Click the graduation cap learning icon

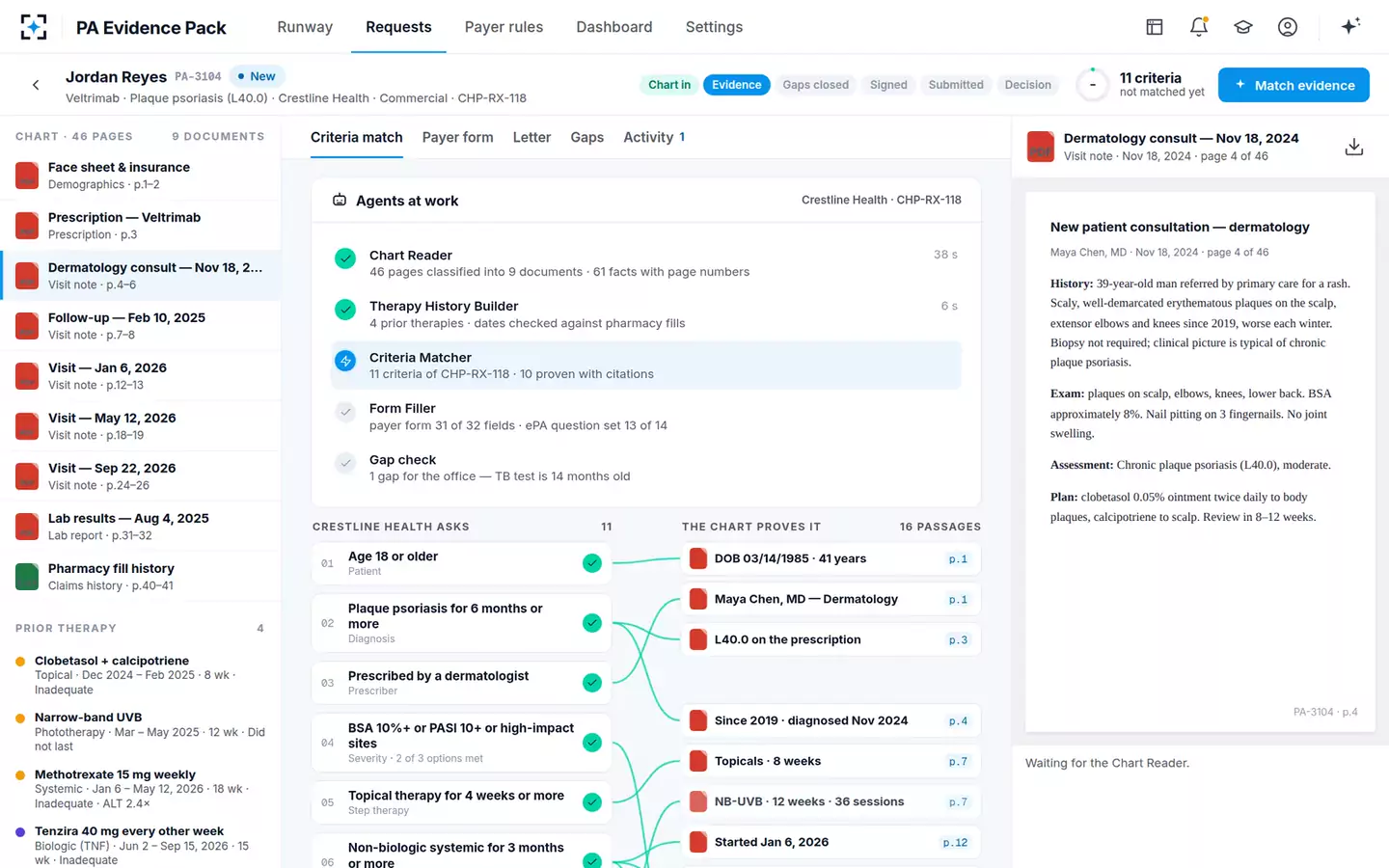click(1243, 27)
